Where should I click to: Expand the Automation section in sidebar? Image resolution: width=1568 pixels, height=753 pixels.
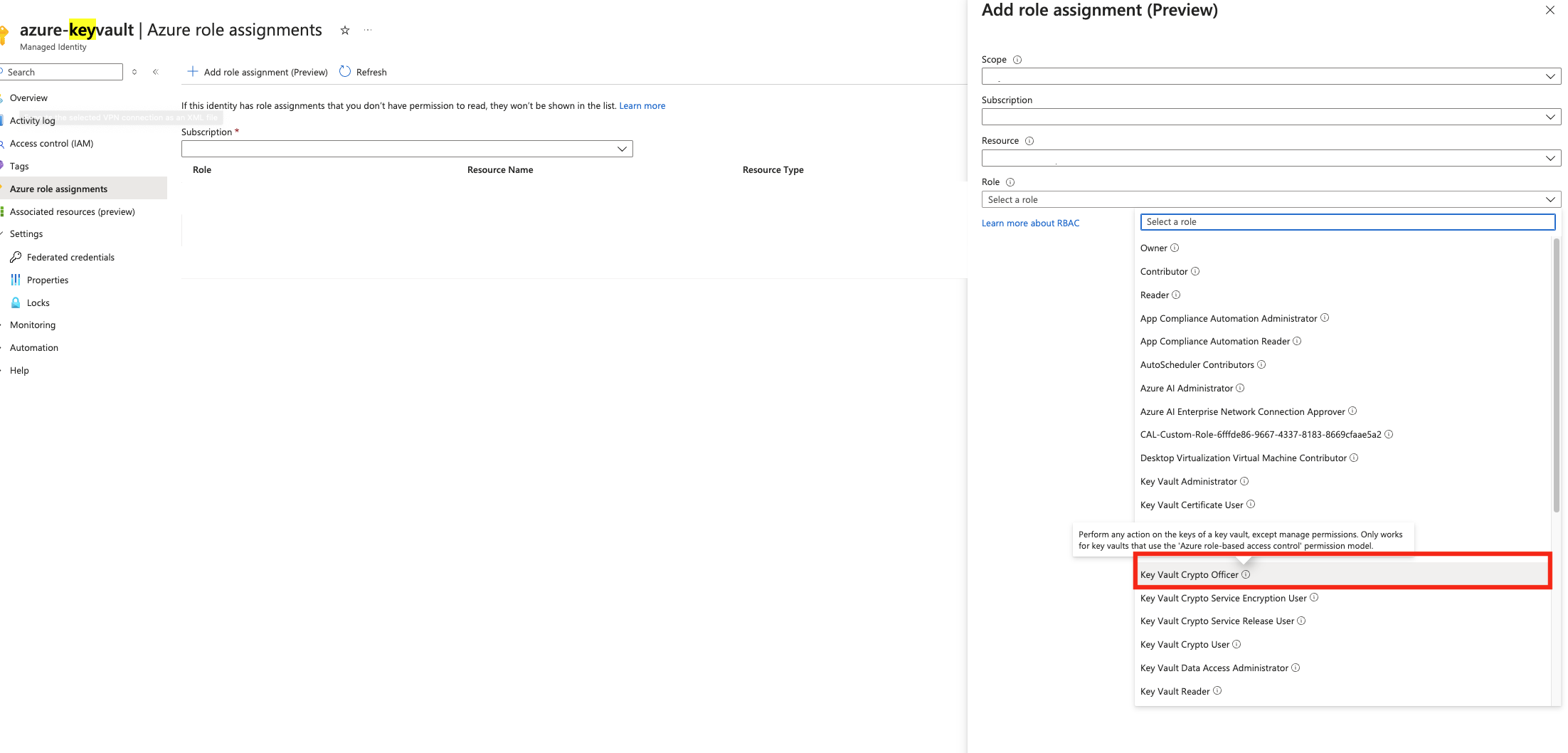[x=34, y=348]
